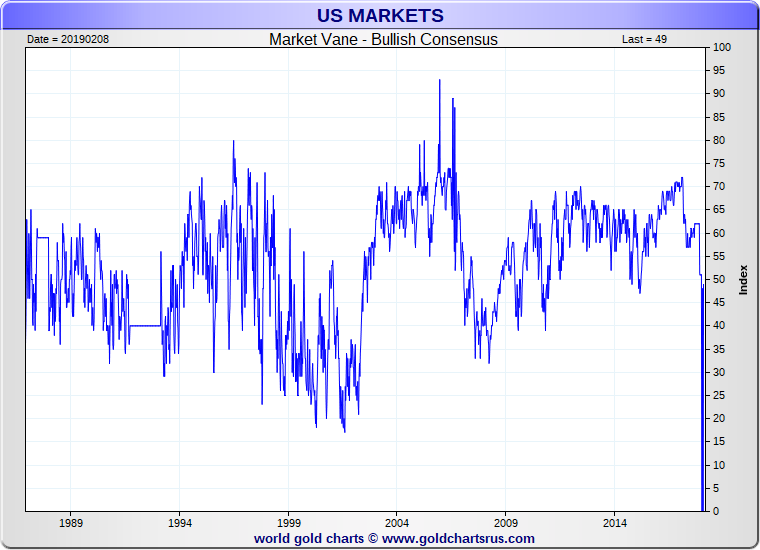This screenshot has width=760, height=550.
Task: Click the 'US MARKETS' header title
Action: point(380,16)
